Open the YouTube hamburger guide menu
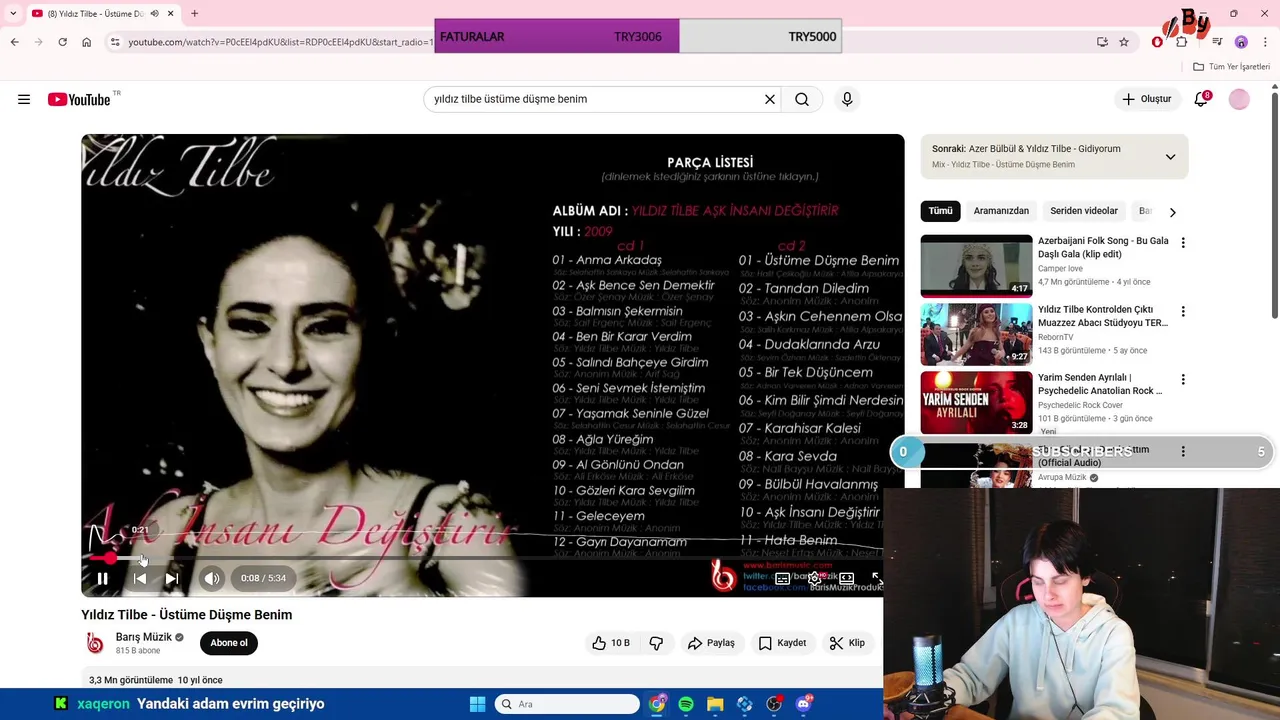 24,99
